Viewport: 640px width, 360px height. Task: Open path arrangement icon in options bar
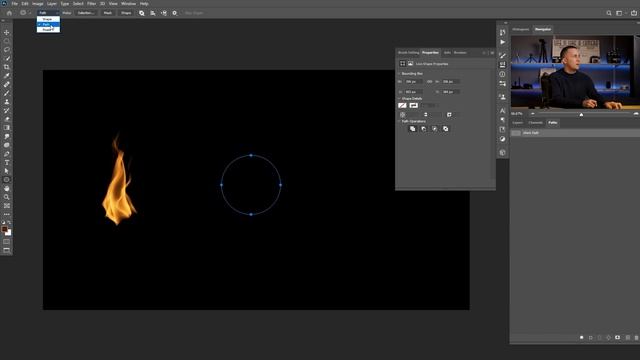[164, 13]
